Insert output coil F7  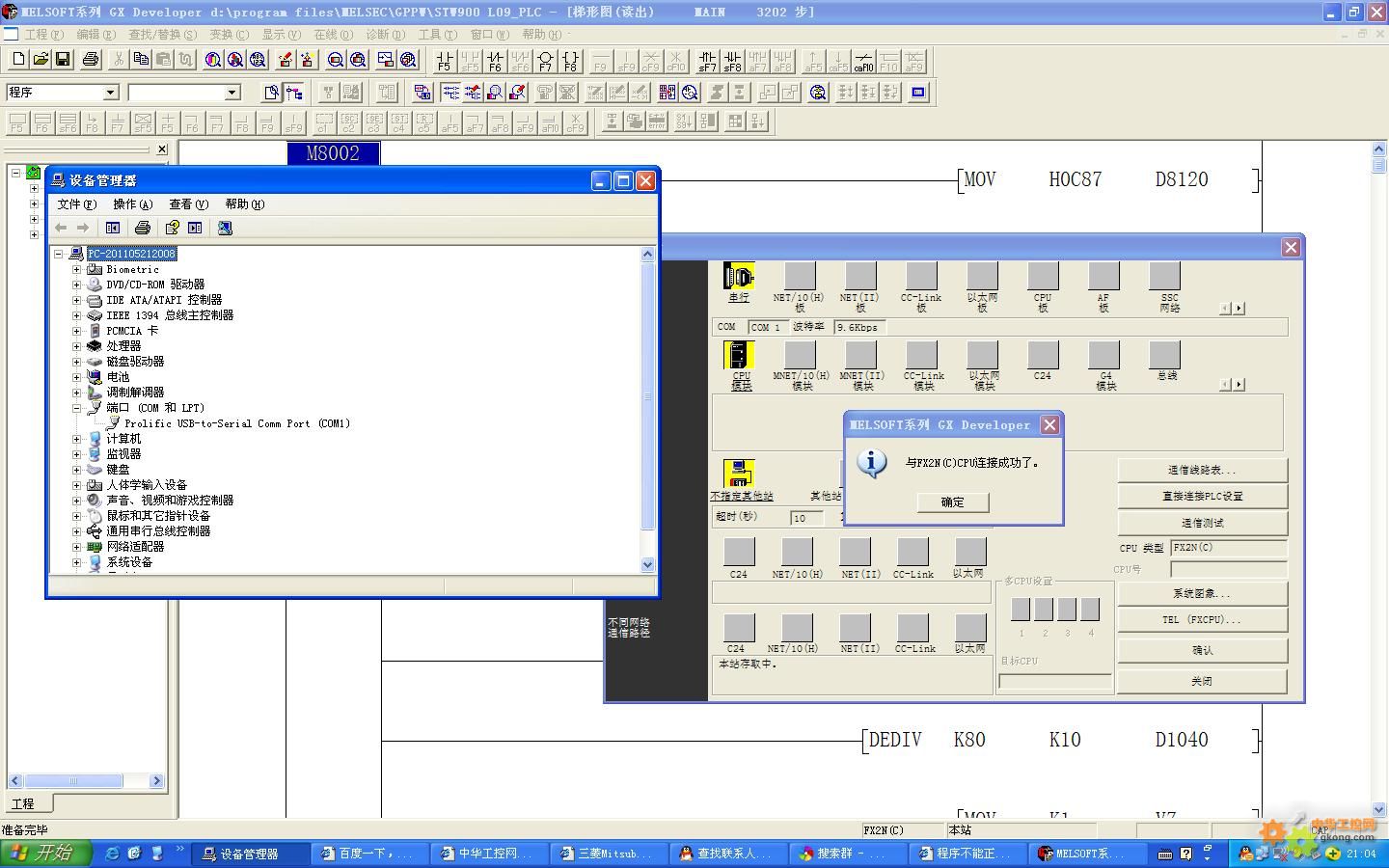pyautogui.click(x=546, y=62)
